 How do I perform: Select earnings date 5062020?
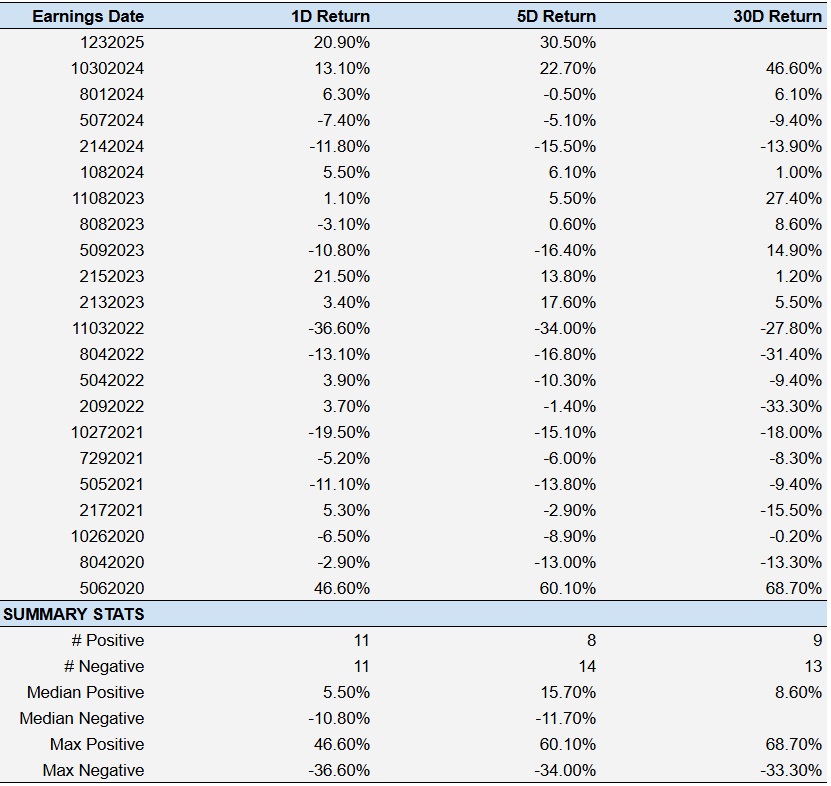(112, 588)
